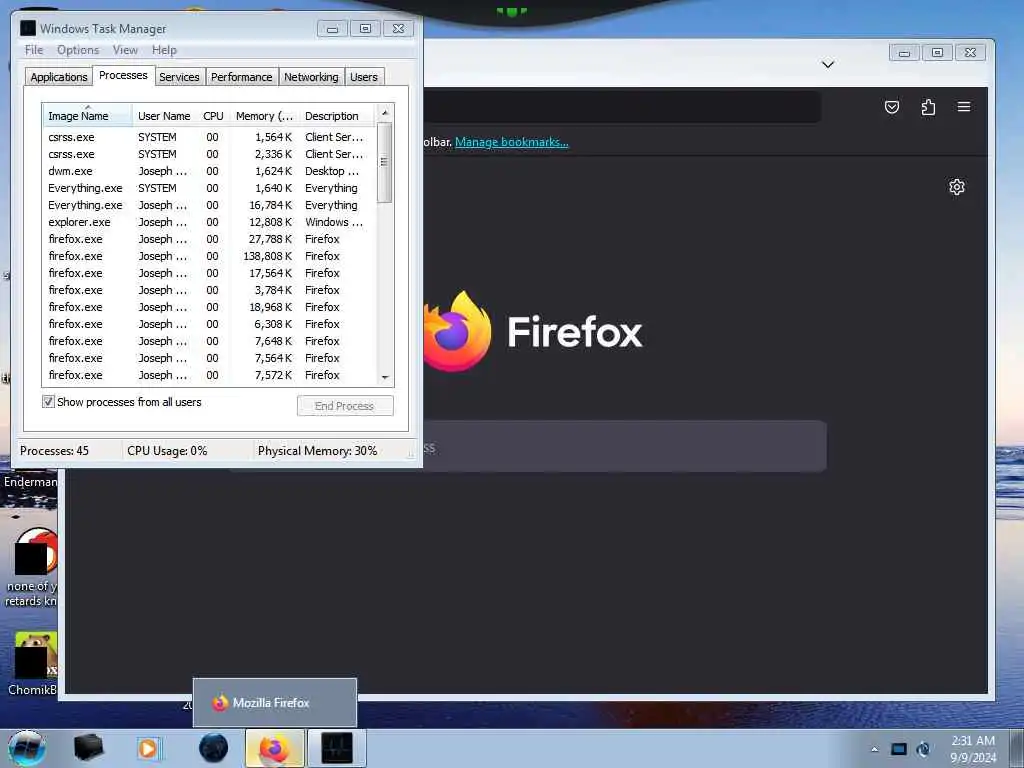Select firefox.exe row using 7,572 K
This screenshot has height=768, width=1024.
[209, 375]
